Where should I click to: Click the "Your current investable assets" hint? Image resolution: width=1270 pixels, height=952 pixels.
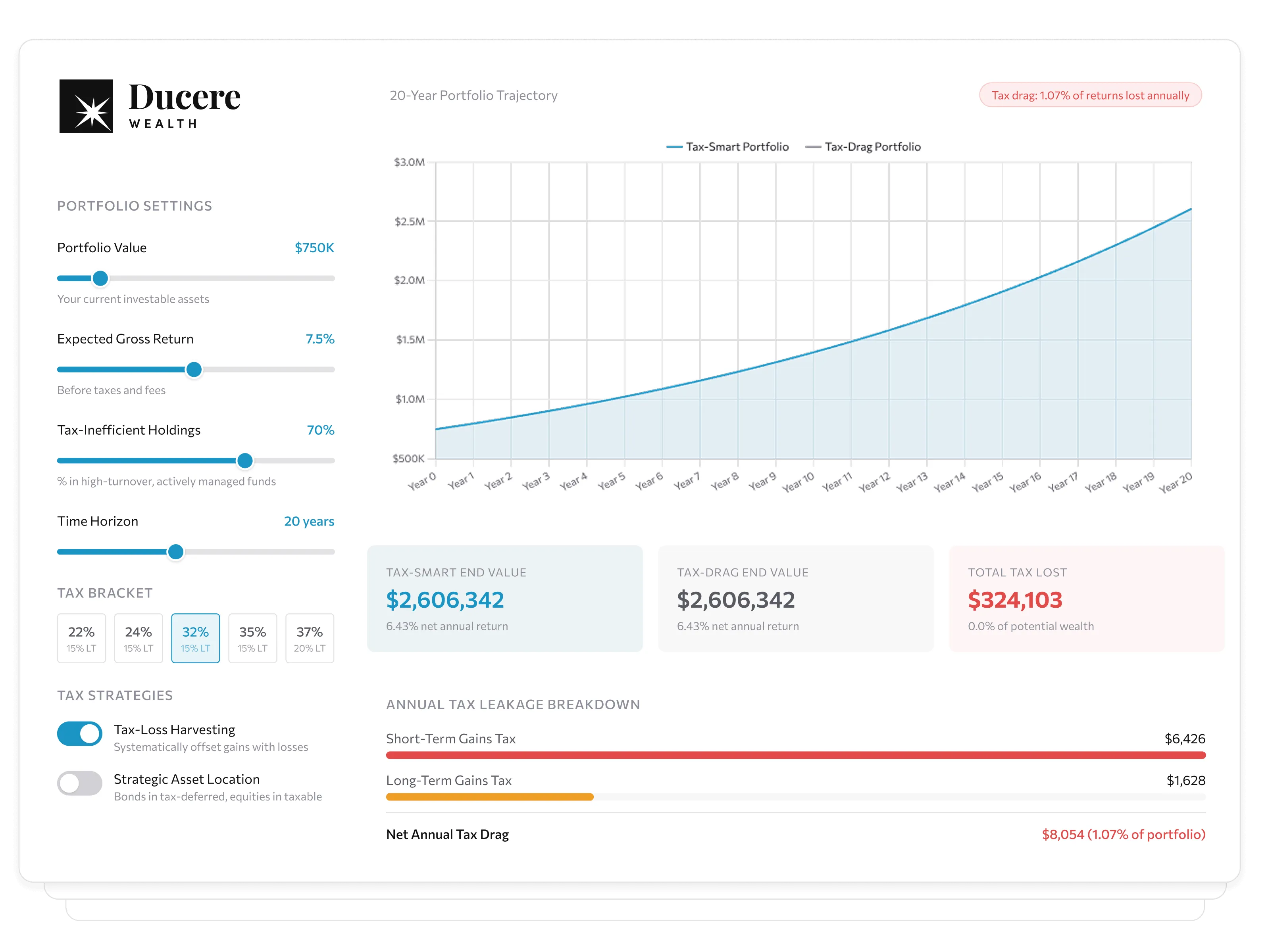click(x=133, y=299)
